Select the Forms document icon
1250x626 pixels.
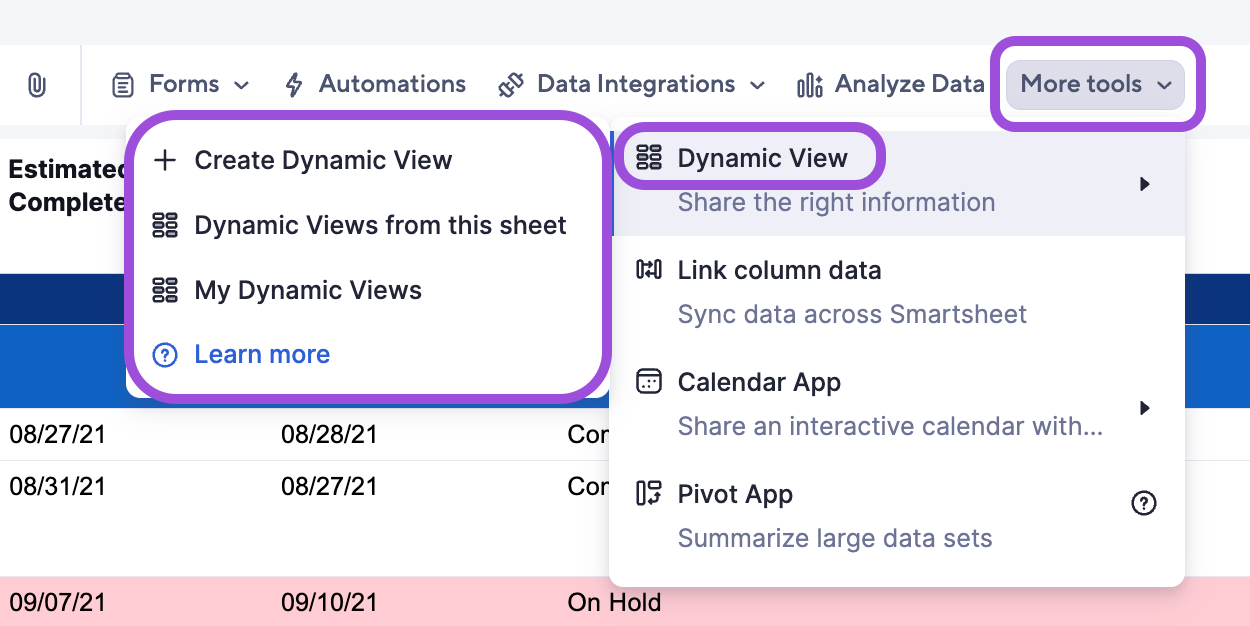(x=122, y=84)
